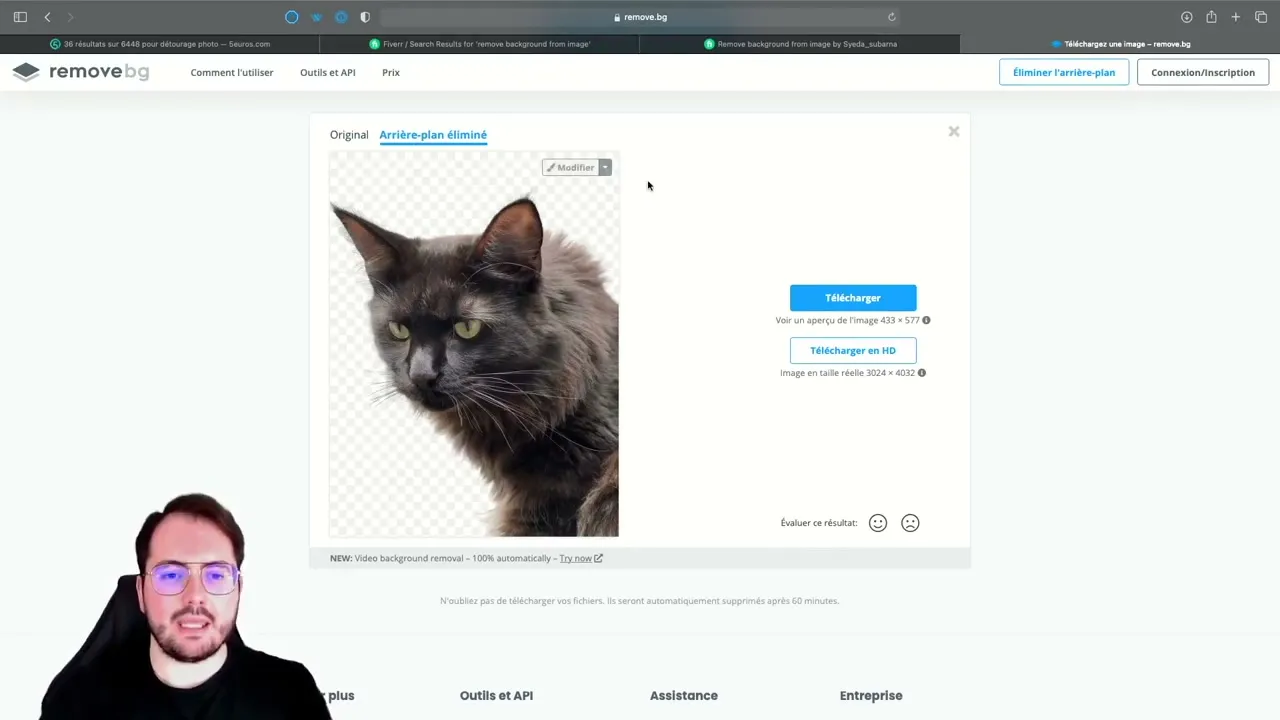
Task: Click the remove.bg logo
Action: (80, 71)
